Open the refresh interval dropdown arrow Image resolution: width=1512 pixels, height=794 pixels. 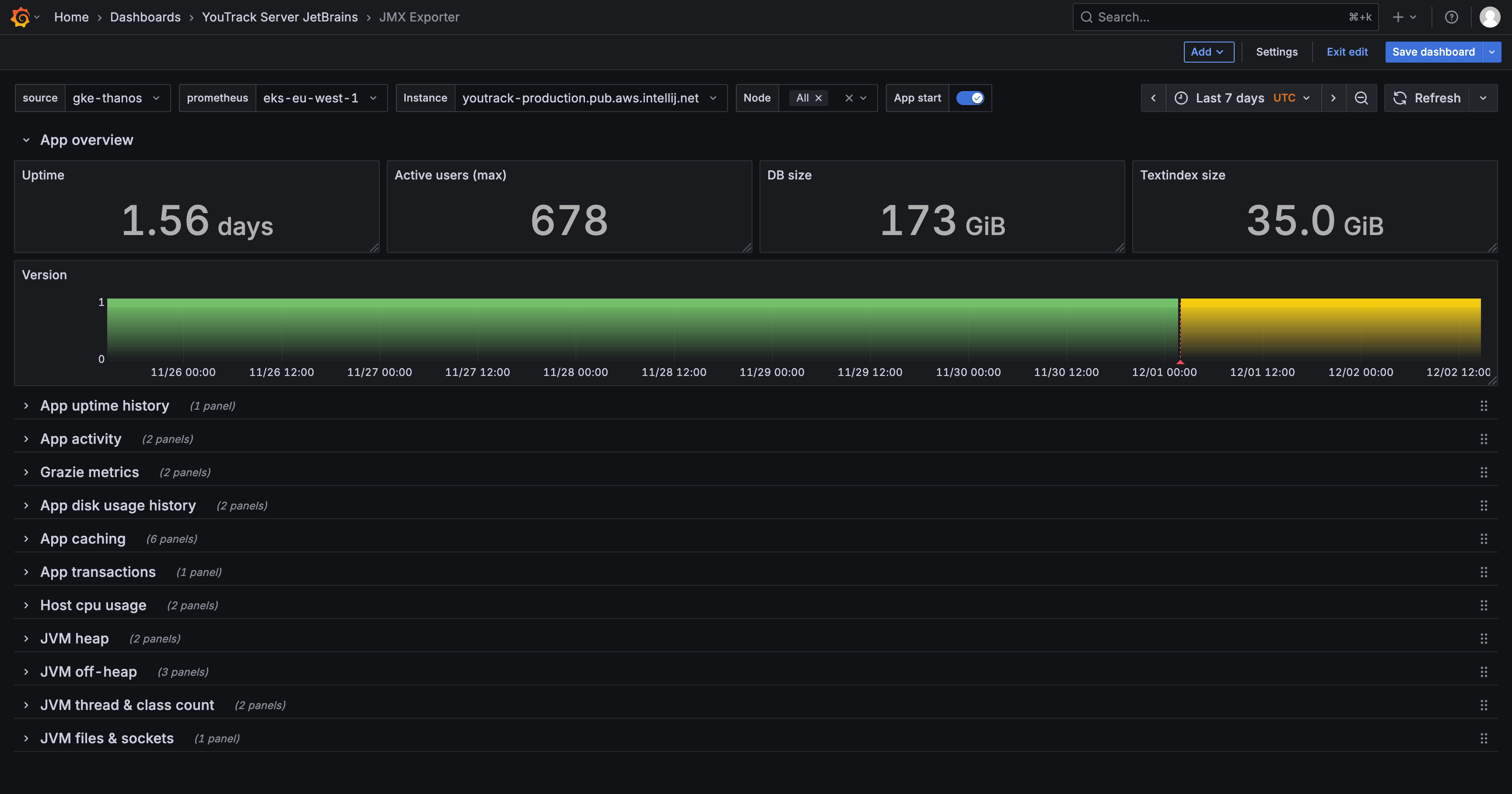tap(1483, 98)
